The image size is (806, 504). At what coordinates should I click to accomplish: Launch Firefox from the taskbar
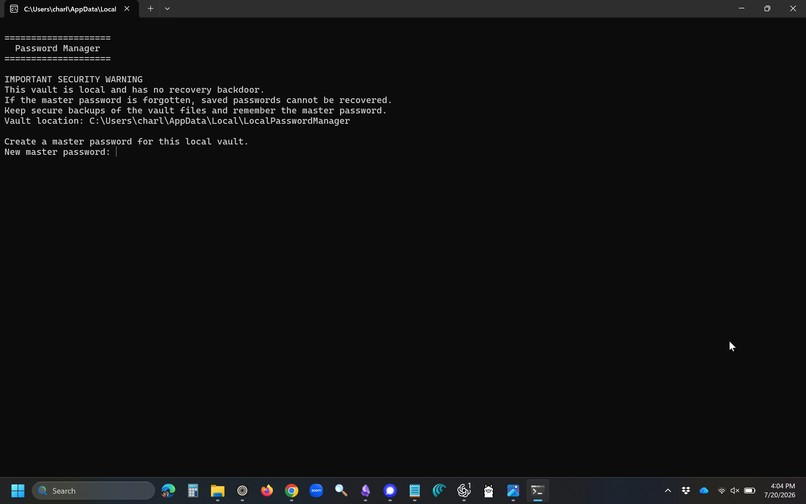tap(267, 491)
